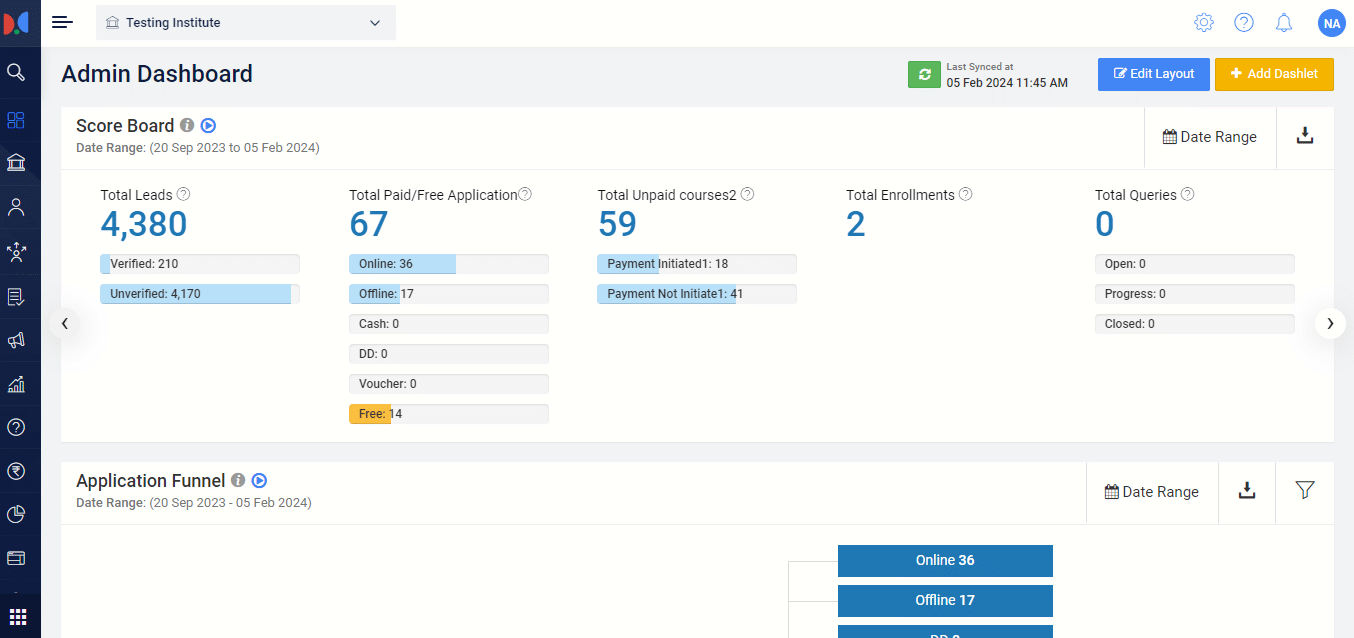The height and width of the screenshot is (638, 1354).
Task: Click the notifications bell icon
Action: 1284,22
